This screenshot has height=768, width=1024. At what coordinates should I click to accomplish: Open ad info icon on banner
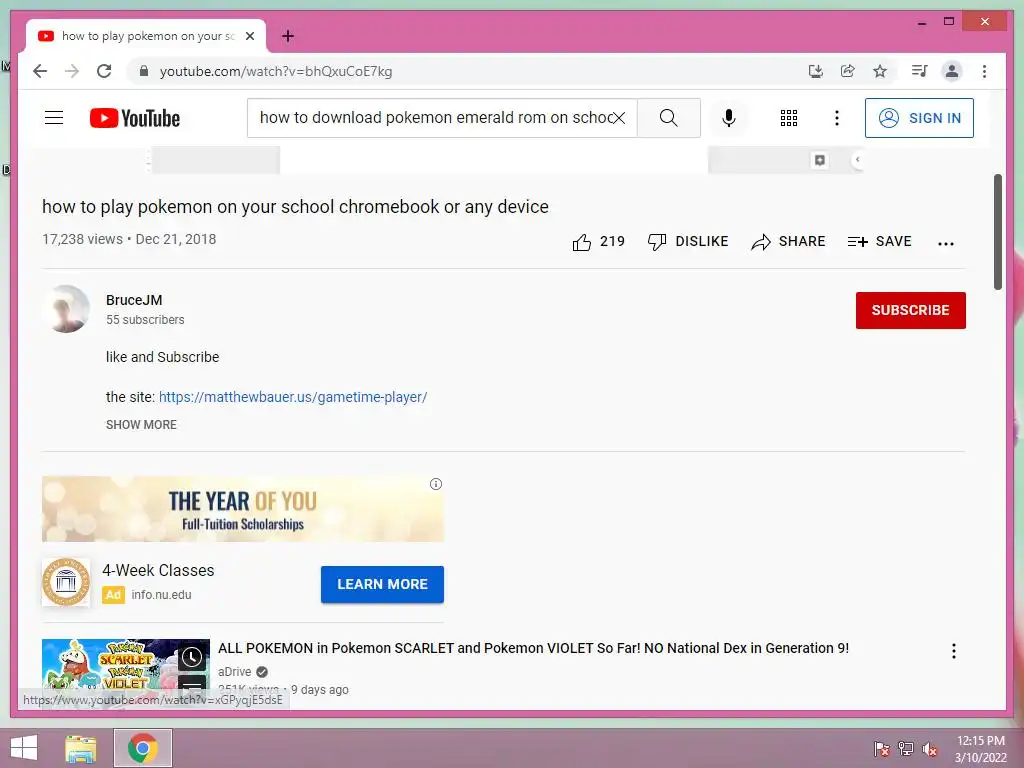pos(436,484)
